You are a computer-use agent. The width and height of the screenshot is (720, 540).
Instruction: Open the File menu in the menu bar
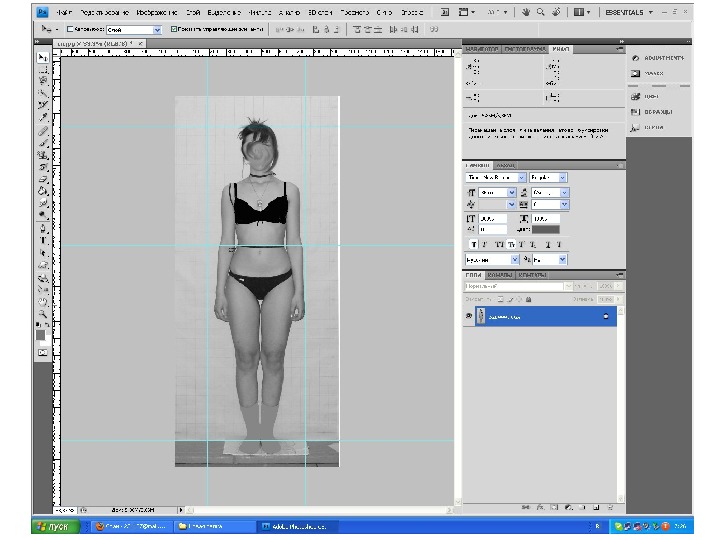click(x=64, y=14)
